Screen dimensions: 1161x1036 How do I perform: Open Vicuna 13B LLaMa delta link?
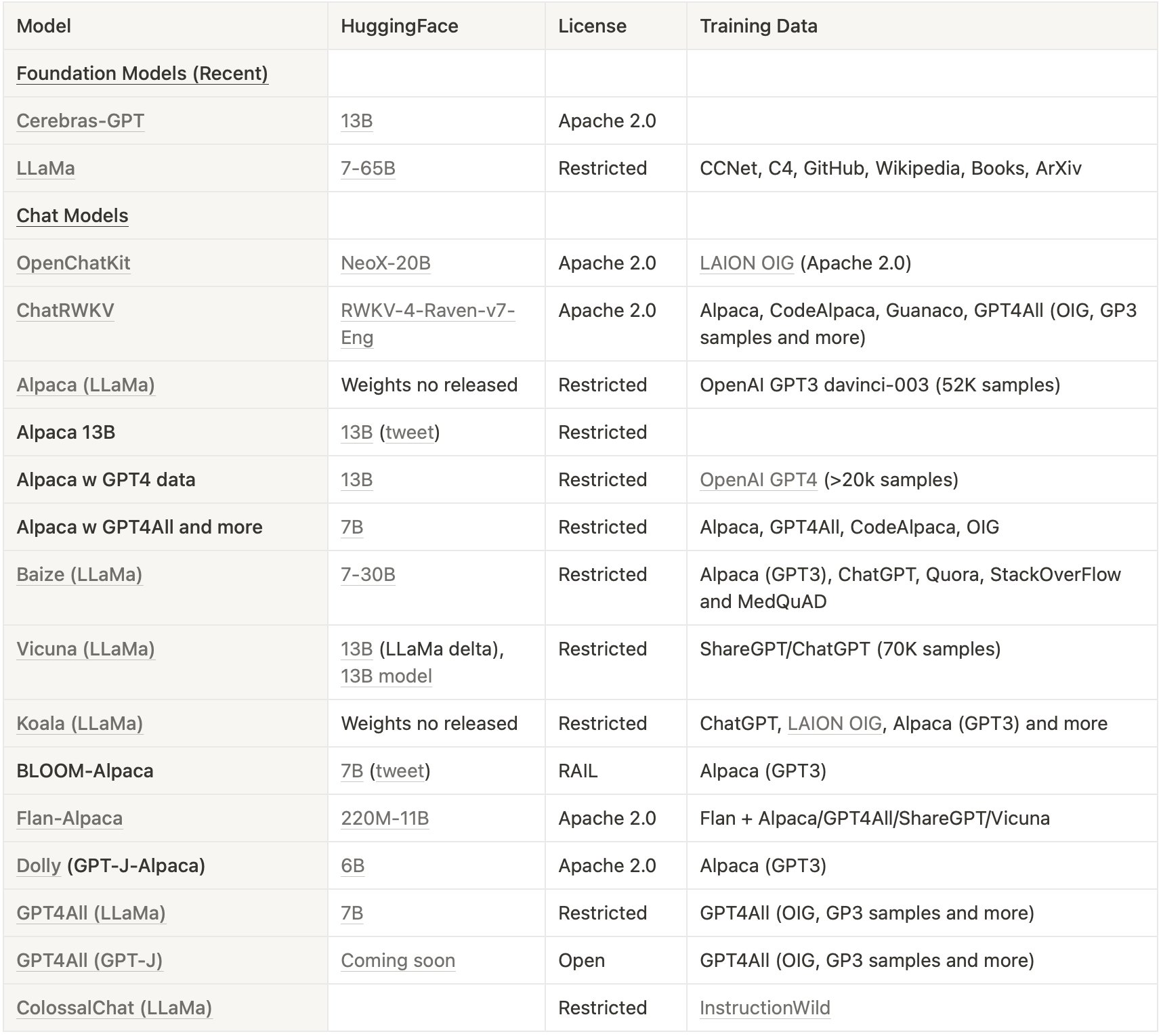click(356, 649)
